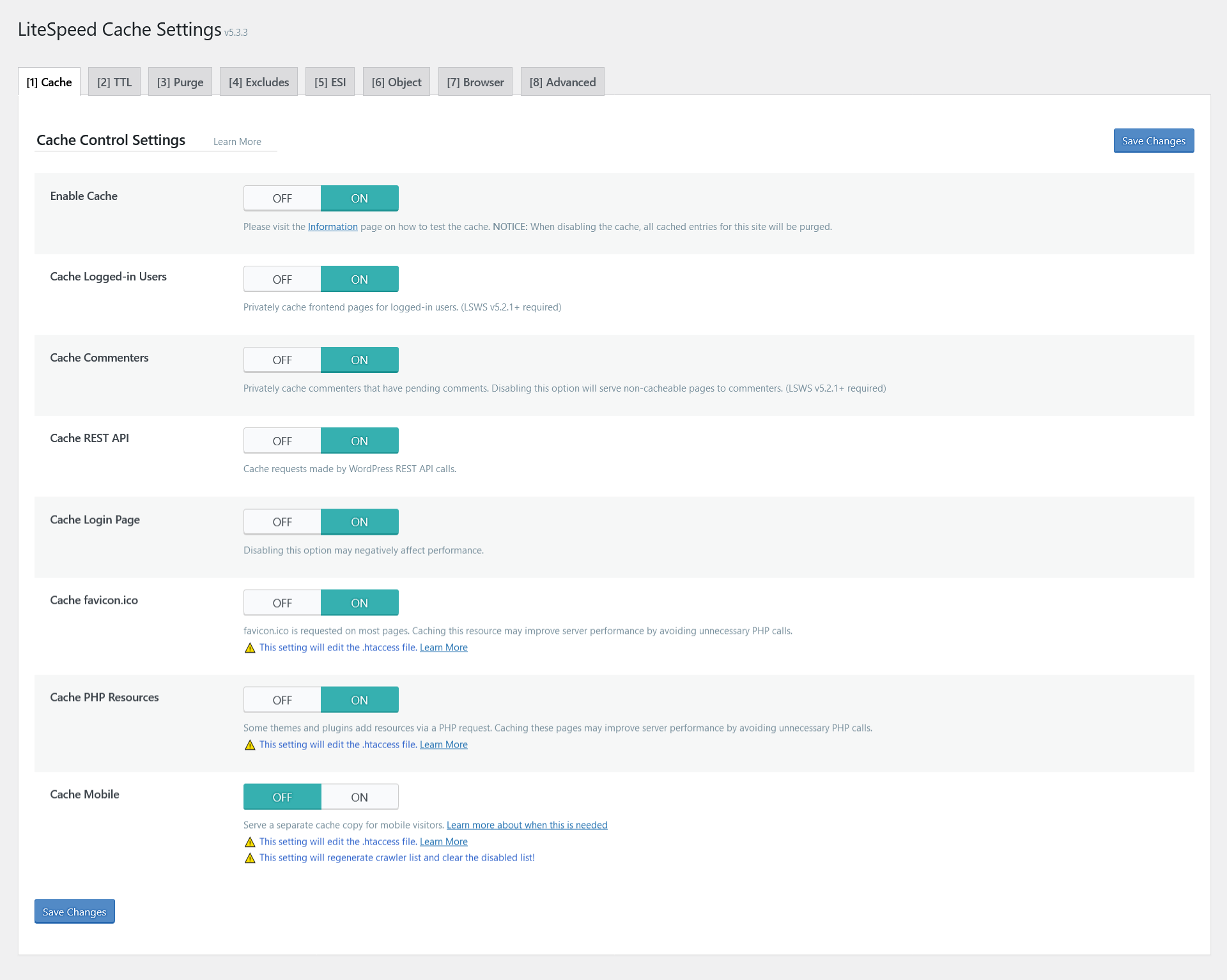Click the bottom Save Changes button
1227x980 pixels.
click(x=74, y=912)
